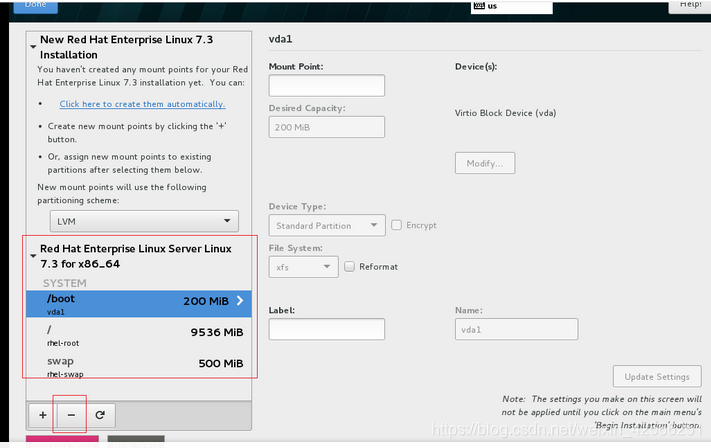Click the Virtio Block Device (vda) text

pos(506,113)
